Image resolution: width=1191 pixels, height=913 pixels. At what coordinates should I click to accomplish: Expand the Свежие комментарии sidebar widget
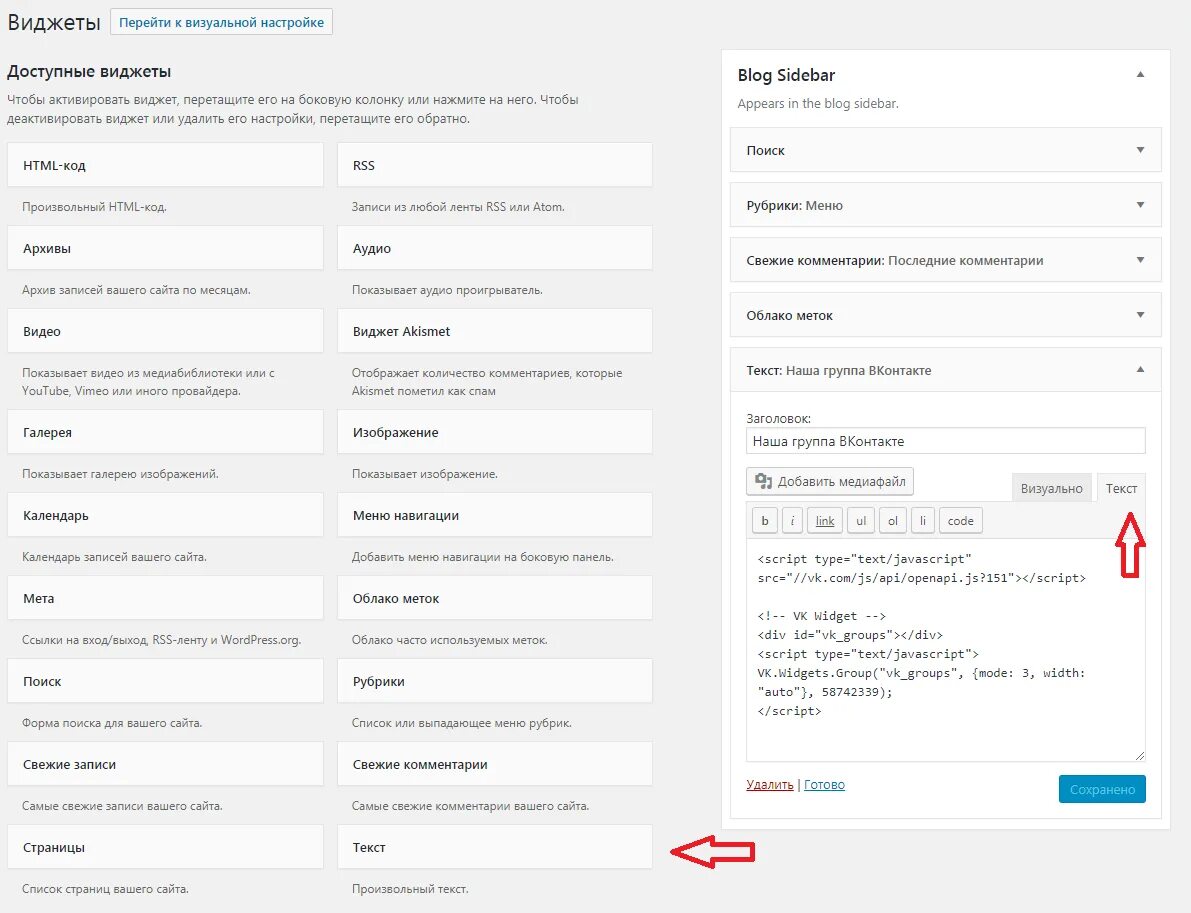click(1140, 260)
